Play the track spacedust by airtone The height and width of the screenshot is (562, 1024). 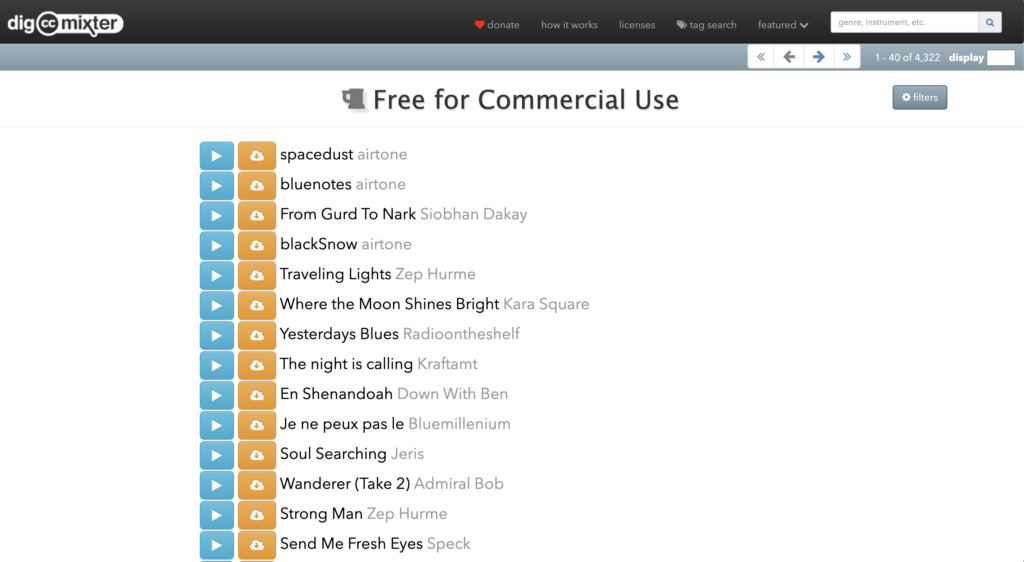tap(216, 156)
